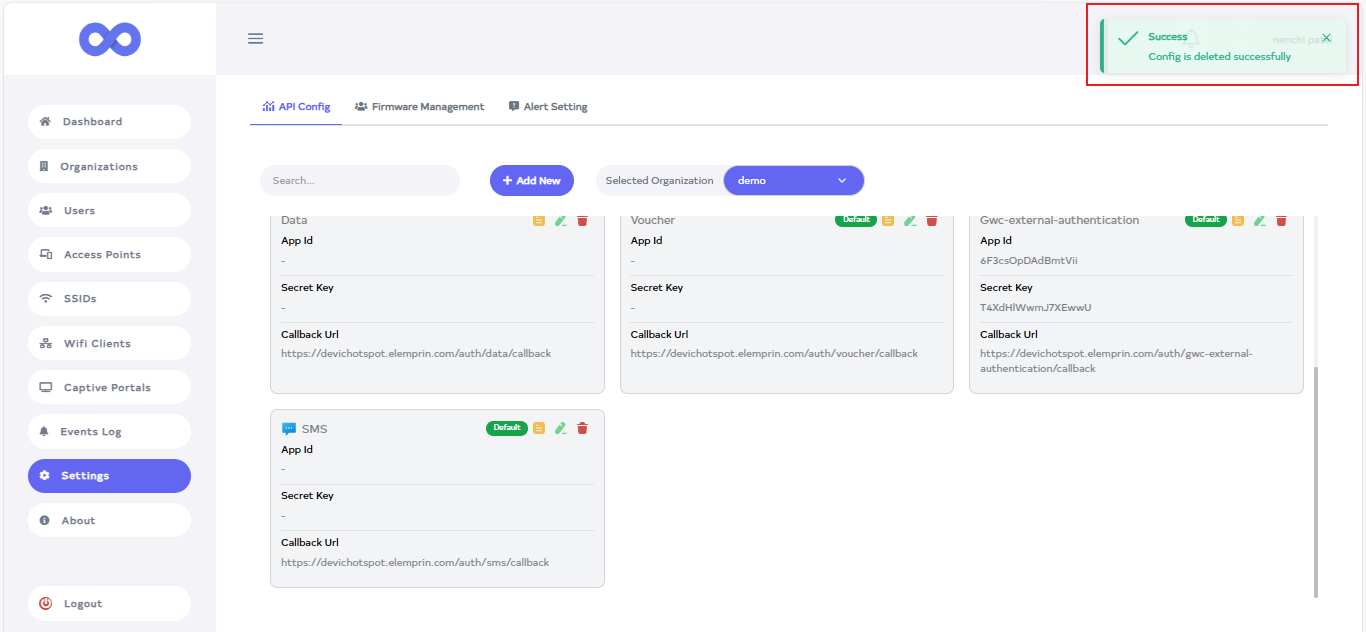
Task: Delete the Gwc-external-authentication config
Action: tap(1281, 220)
